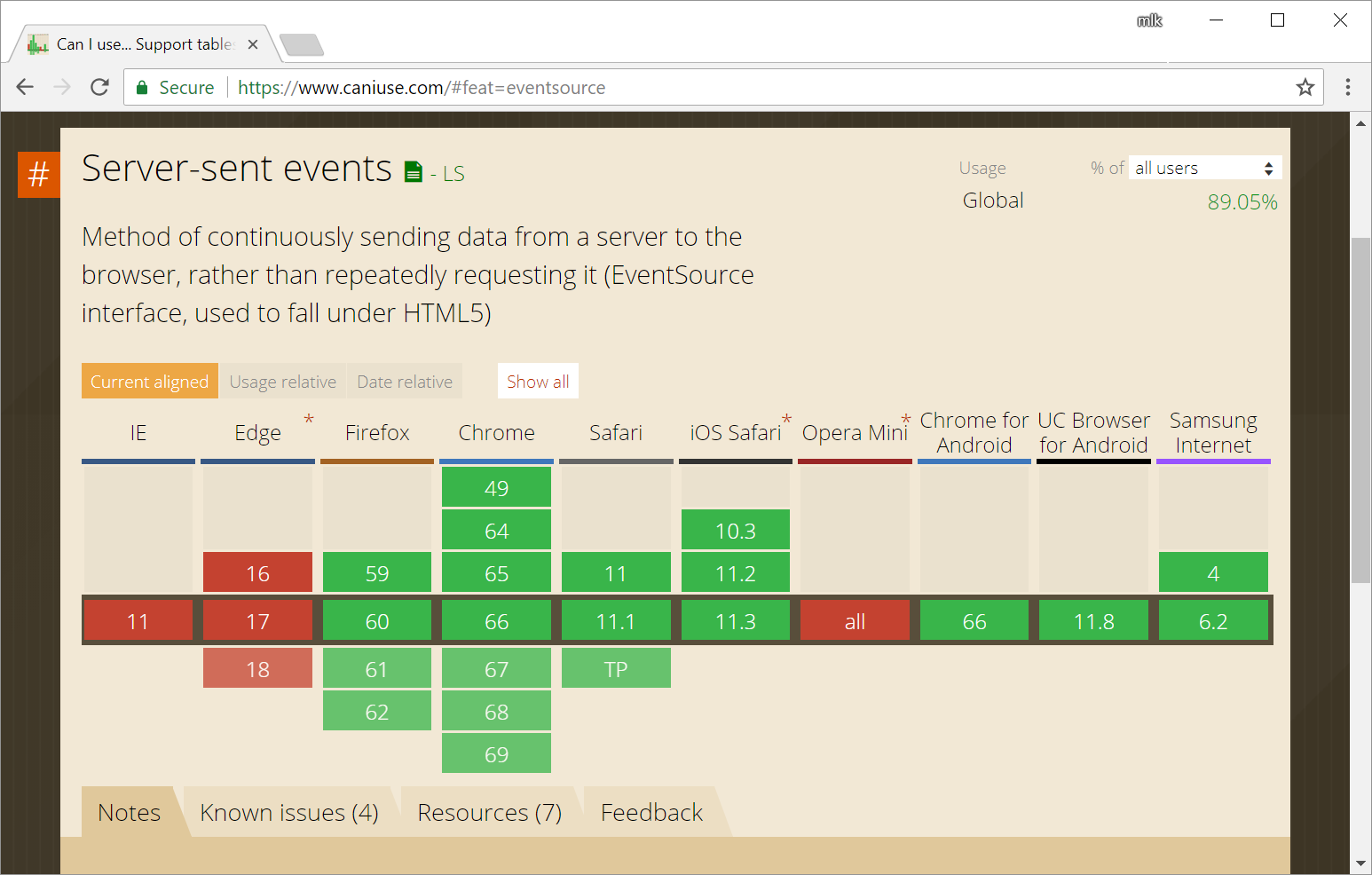1372x875 pixels.
Task: Click the UC Browser 11.8 cell
Action: [1093, 620]
